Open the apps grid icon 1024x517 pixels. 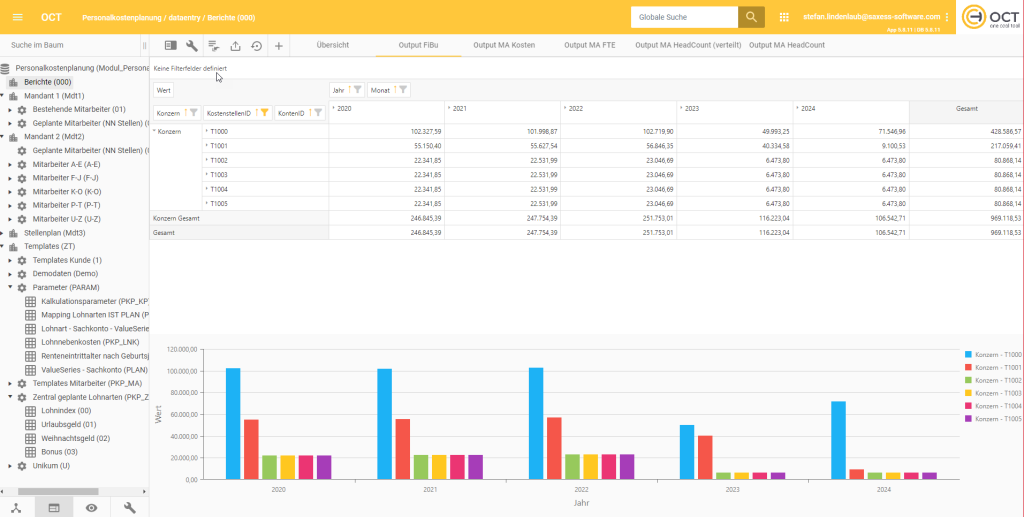(x=783, y=17)
